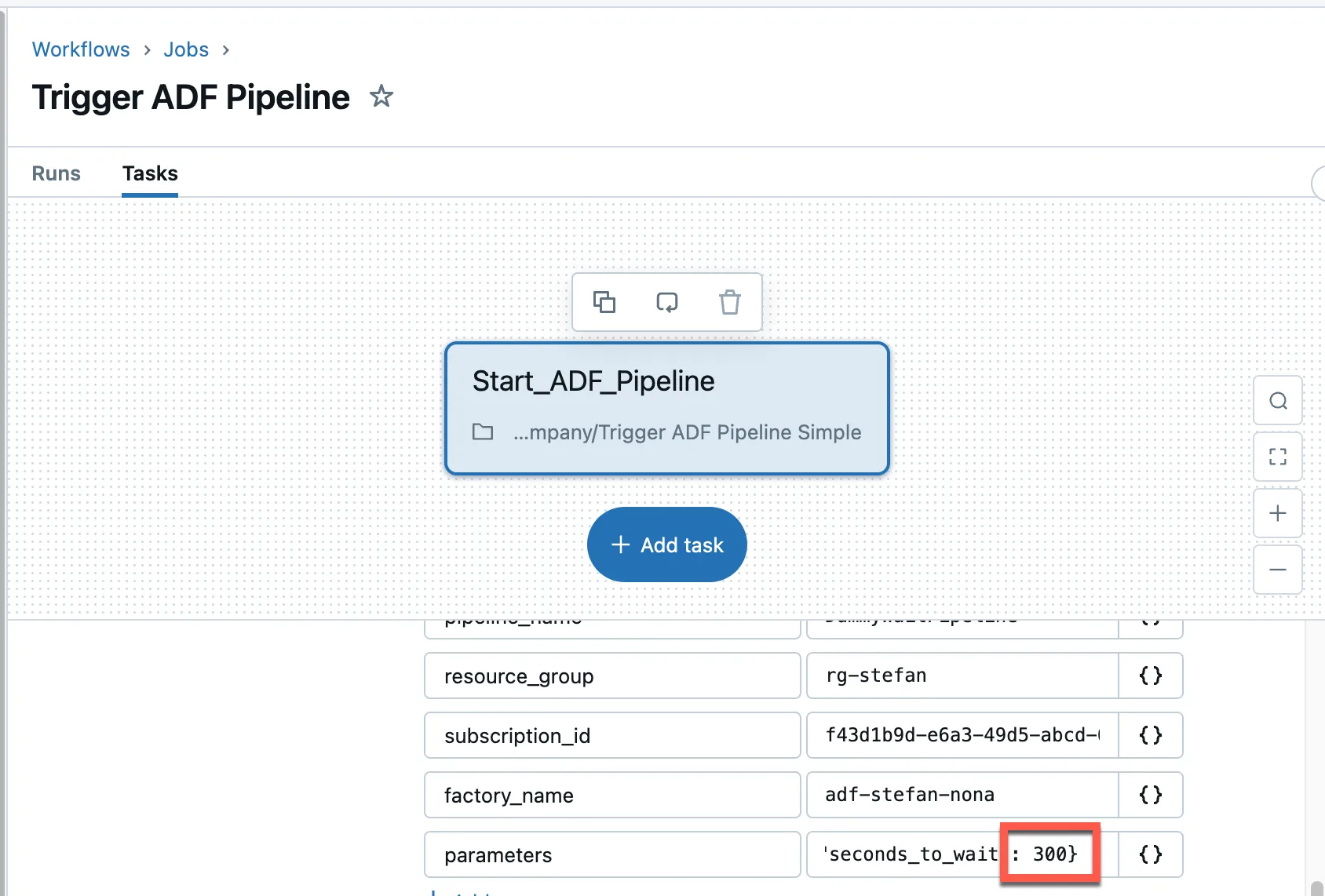
Task: Select the Tasks tab
Action: click(150, 173)
